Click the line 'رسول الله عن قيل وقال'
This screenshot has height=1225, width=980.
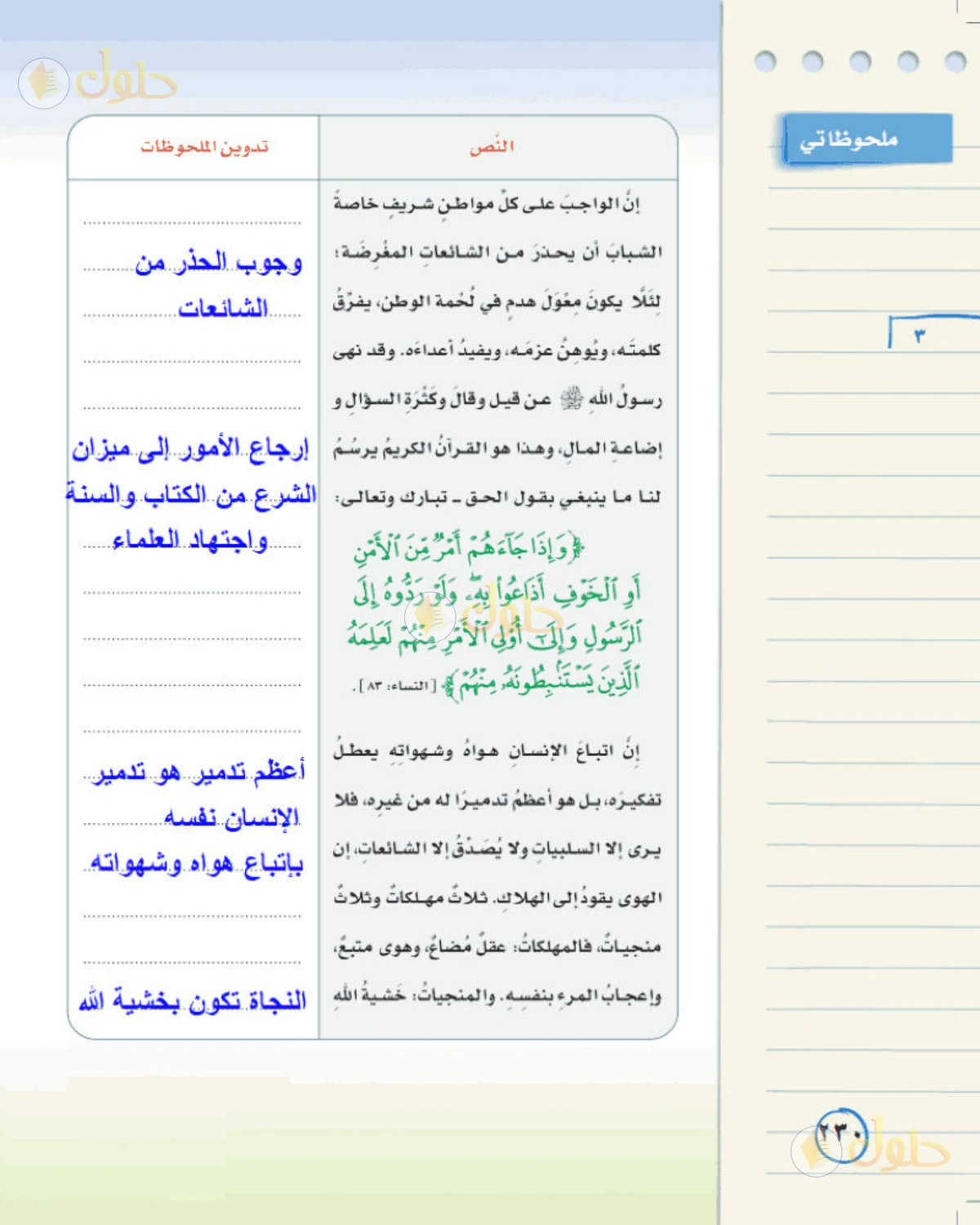pyautogui.click(x=497, y=399)
